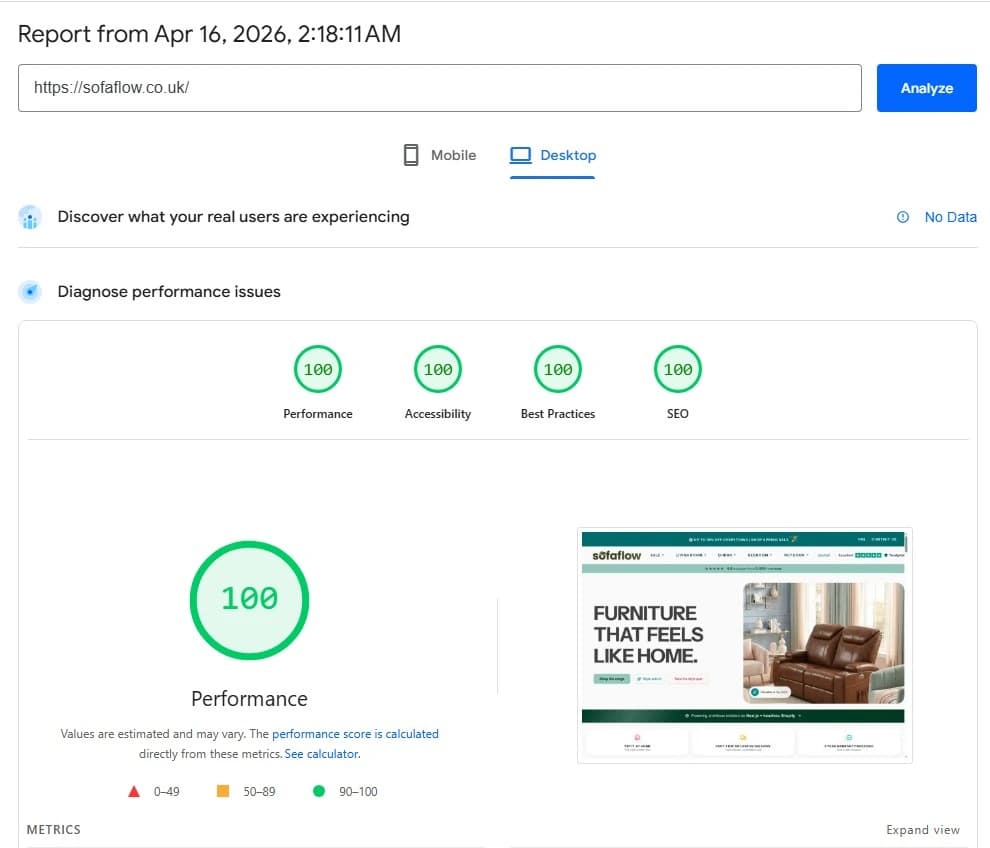Click Expand view to show metric details
Screen dimensions: 990x848
click(922, 829)
